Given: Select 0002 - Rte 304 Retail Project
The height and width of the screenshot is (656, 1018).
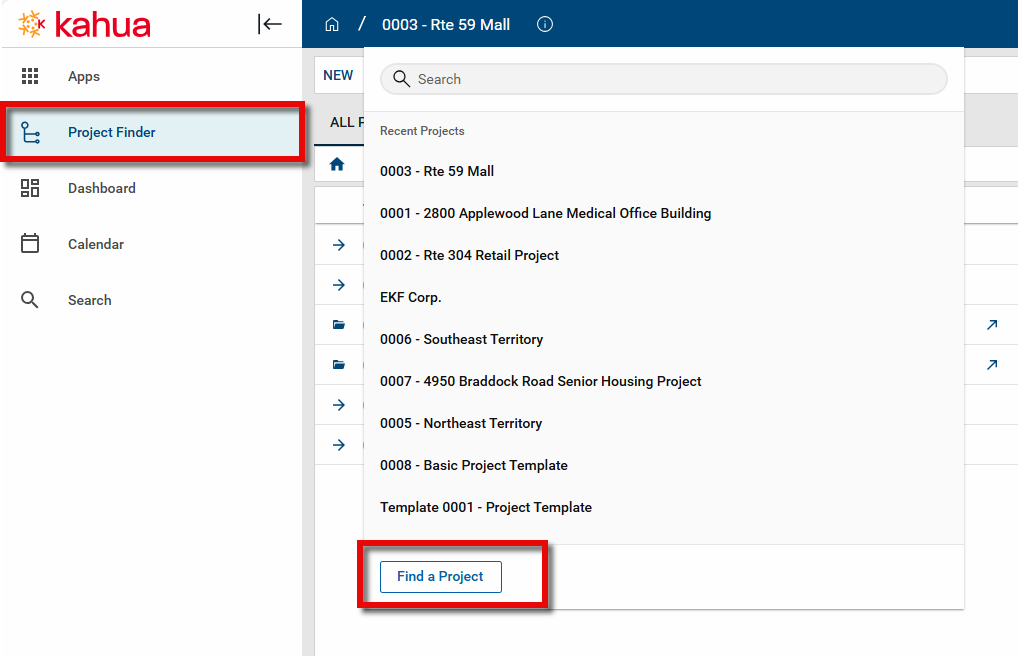Looking at the screenshot, I should pos(469,255).
